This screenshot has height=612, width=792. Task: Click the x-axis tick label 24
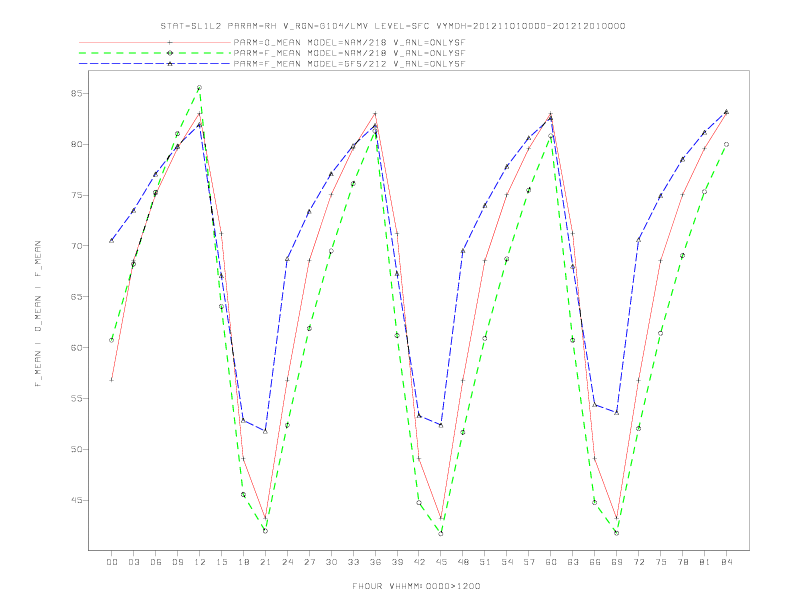coord(287,562)
